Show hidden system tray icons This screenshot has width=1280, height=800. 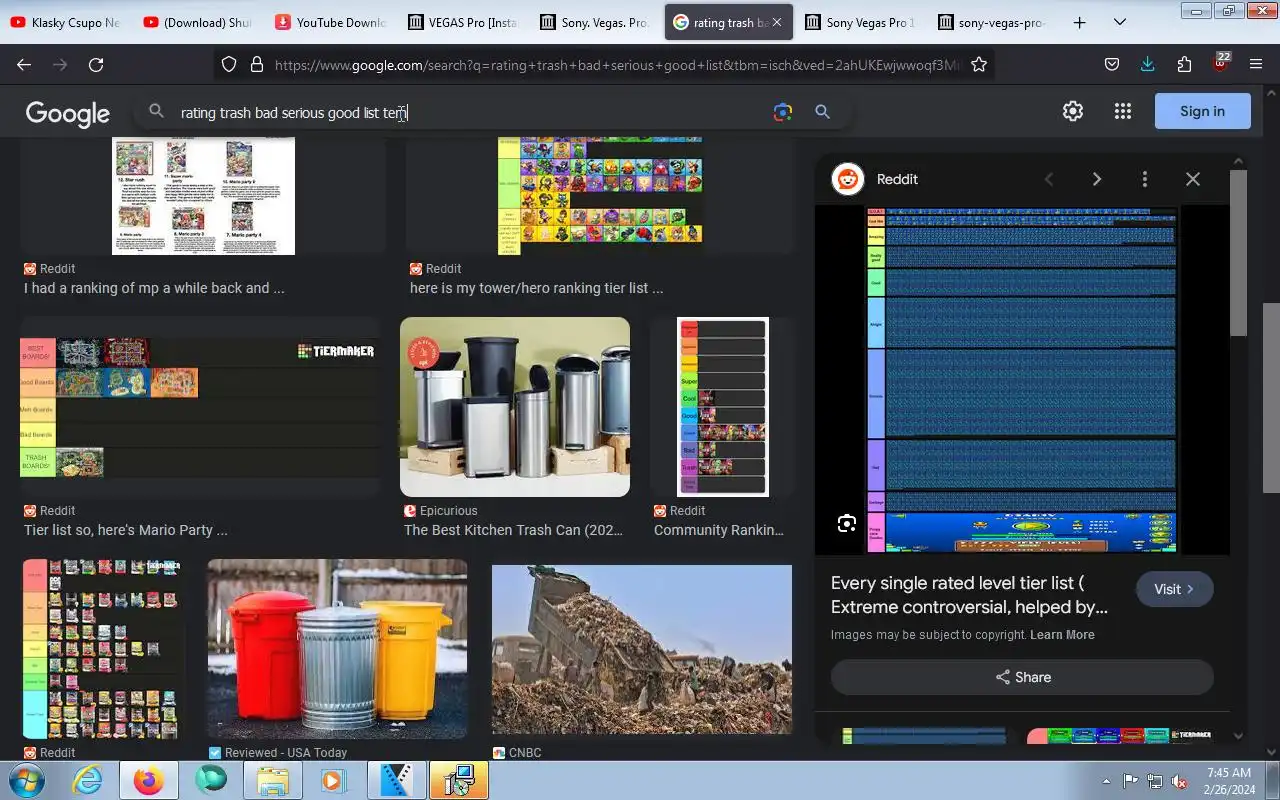point(1106,781)
